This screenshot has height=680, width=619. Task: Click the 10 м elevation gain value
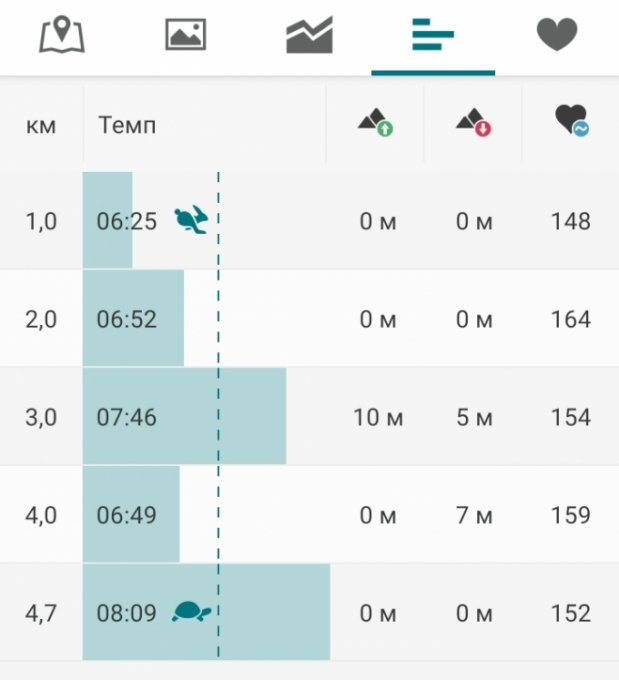point(378,417)
